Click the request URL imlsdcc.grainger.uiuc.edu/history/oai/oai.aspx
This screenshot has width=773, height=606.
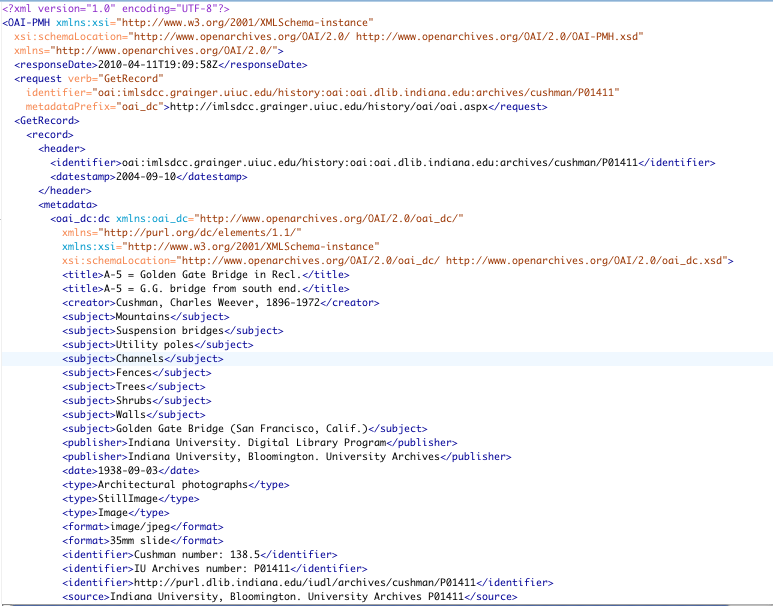tap(329, 107)
